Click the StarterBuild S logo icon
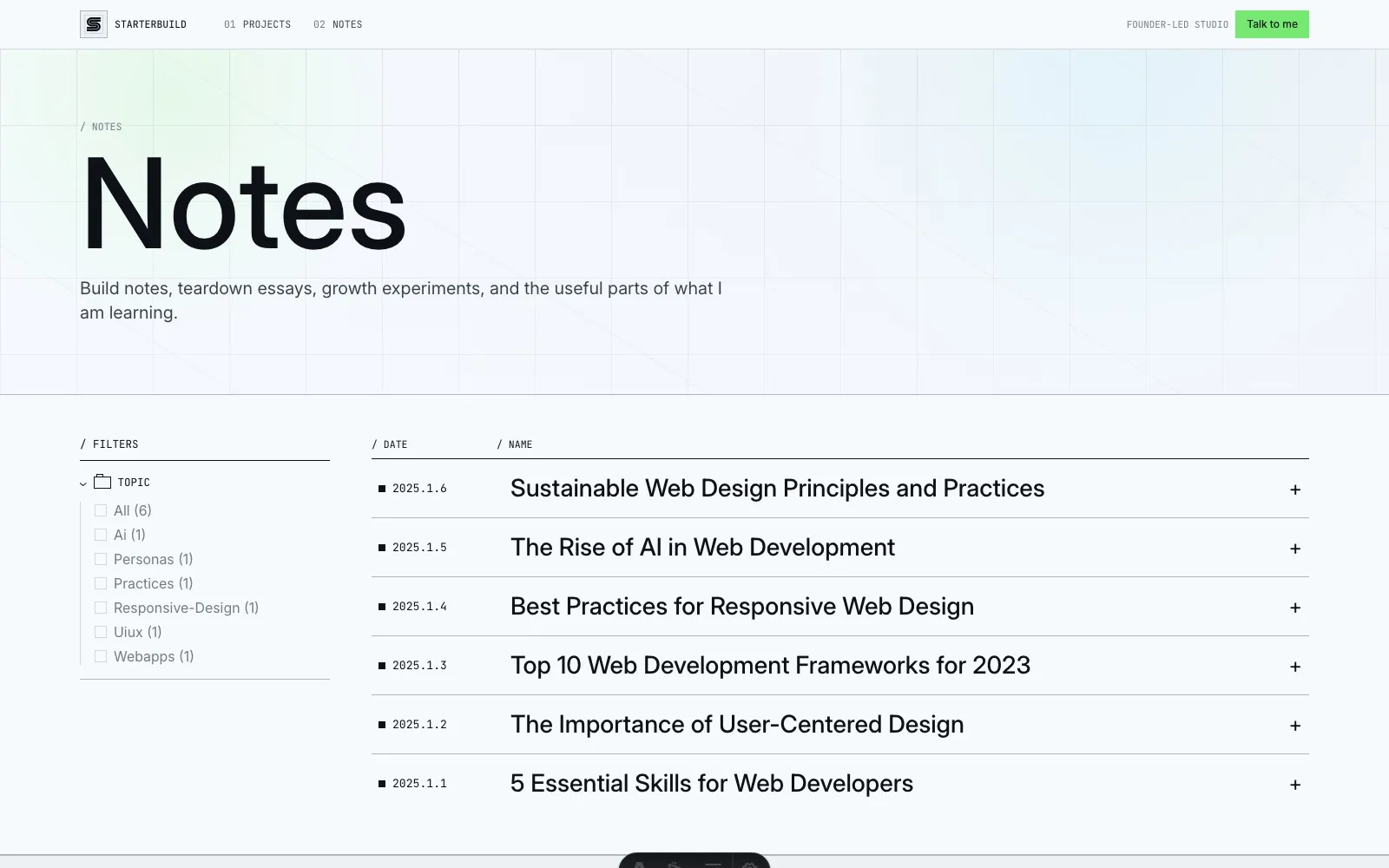 click(x=94, y=24)
